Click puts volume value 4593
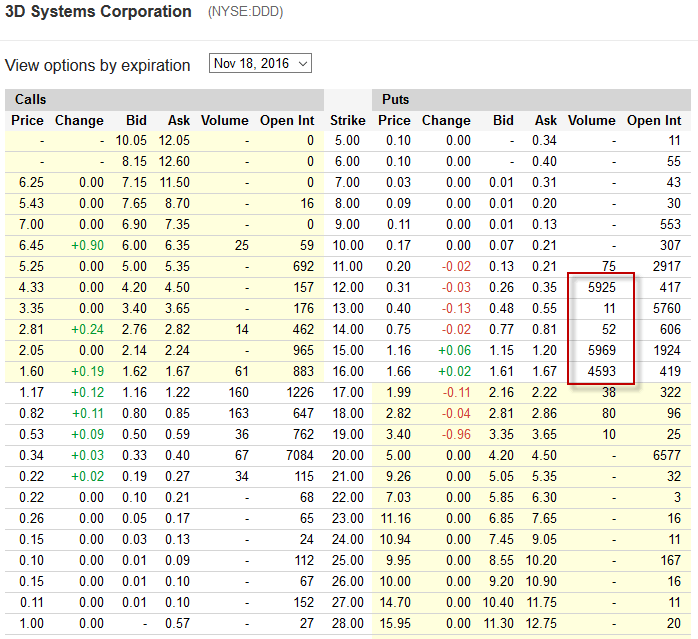Screen dimensions: 698x639 click(x=601, y=371)
